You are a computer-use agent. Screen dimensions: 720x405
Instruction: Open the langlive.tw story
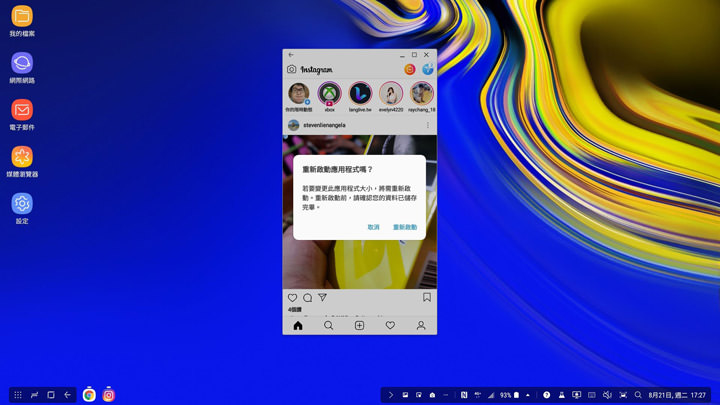360,94
